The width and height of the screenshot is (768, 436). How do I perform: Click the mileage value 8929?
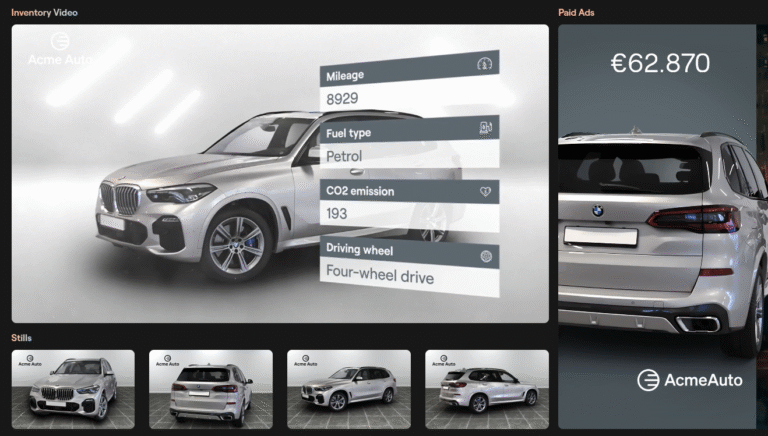(343, 98)
